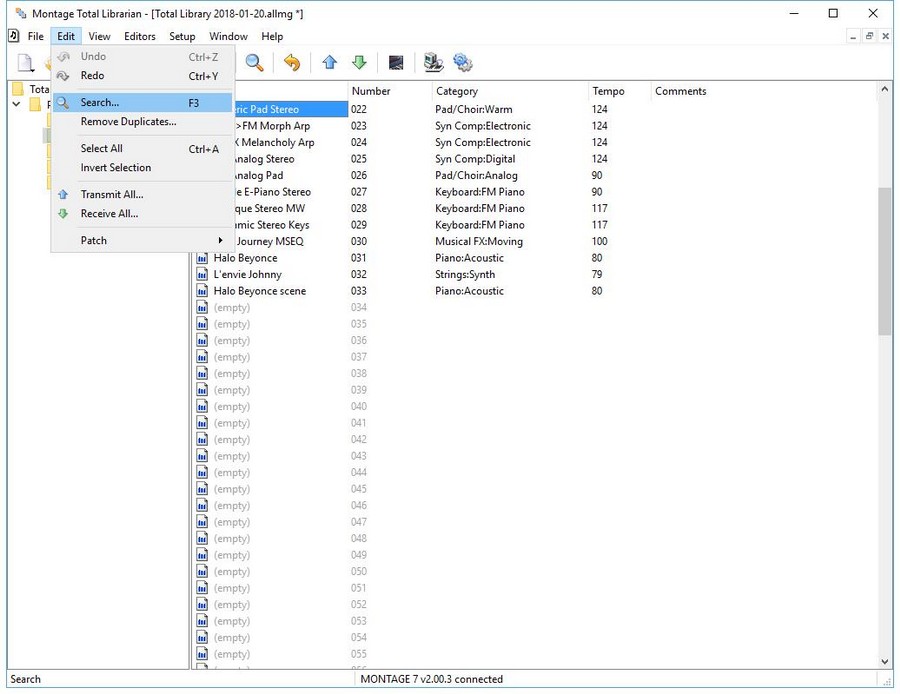Click the New file toolbar icon
Screen dimensions: 900x694
click(x=25, y=63)
